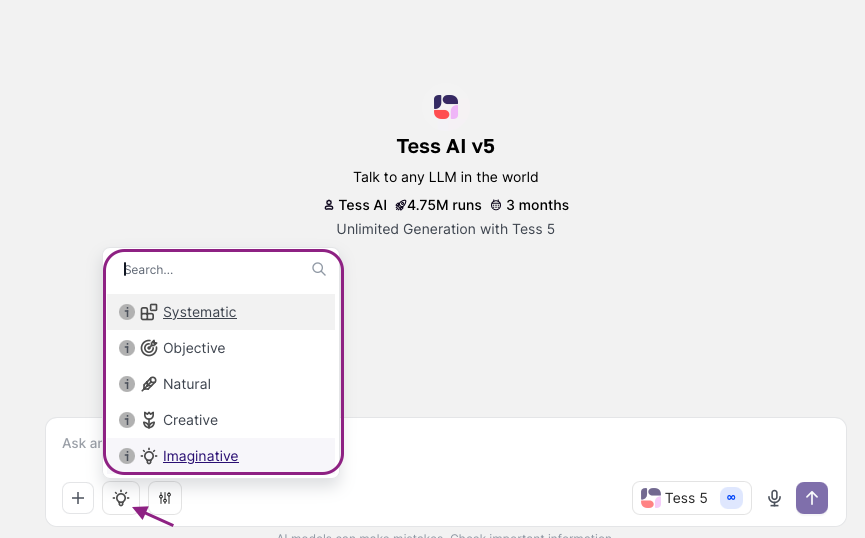Click the infinity badge on model selector
Viewport: 865px width, 538px height.
pyautogui.click(x=731, y=498)
